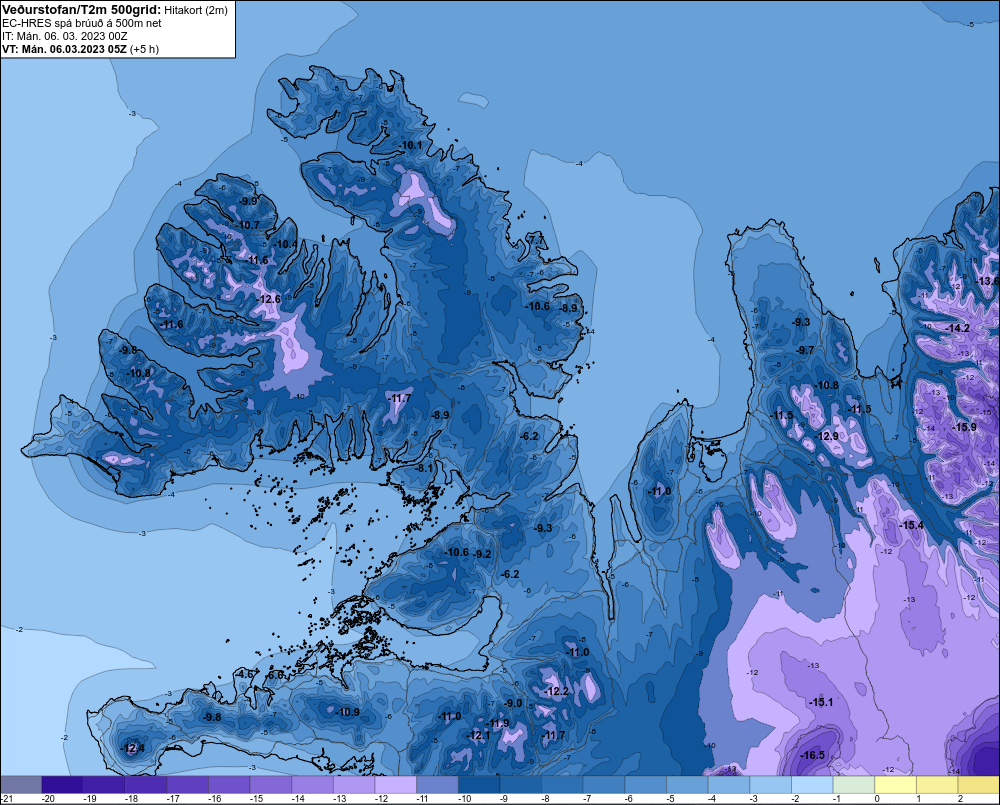Click the "-10.7" temperature value

tap(248, 225)
